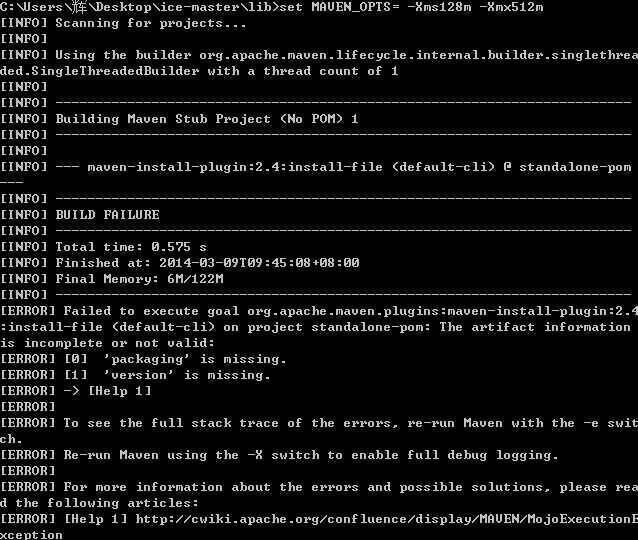Viewport: 638px width, 540px height.
Task: Click the 'version' is missing error line
Action: (135, 375)
